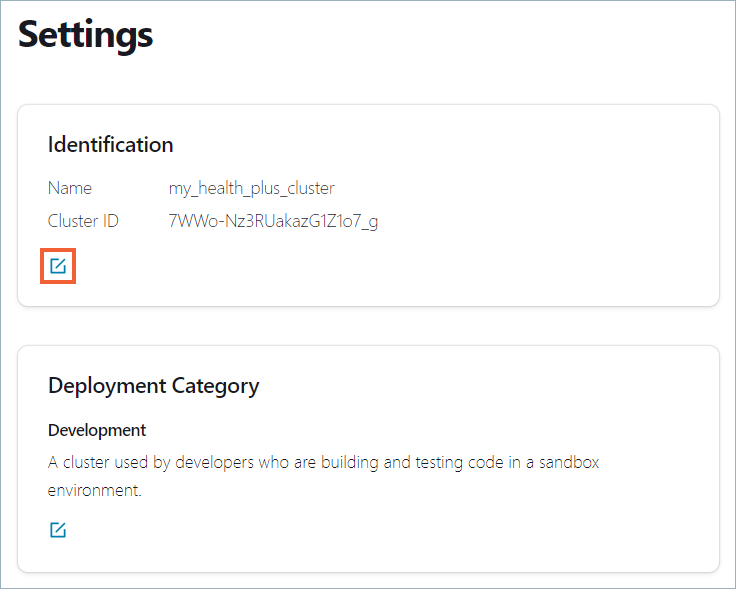Select the bold Development category label
This screenshot has height=589, width=736.
(x=97, y=430)
